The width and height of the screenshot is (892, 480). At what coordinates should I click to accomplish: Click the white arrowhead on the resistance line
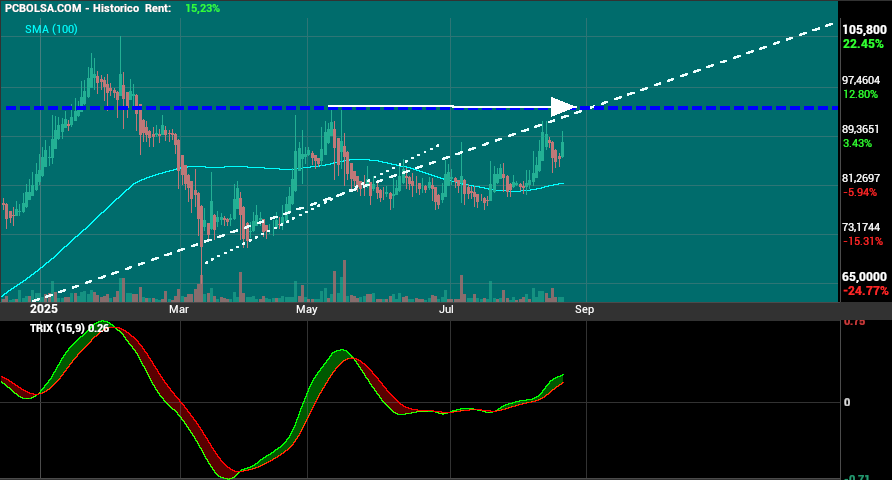click(563, 107)
